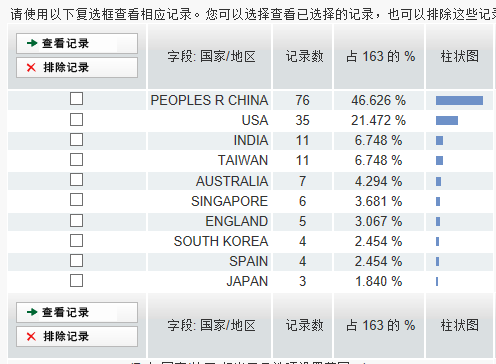Click the top green-arrow 查看记录 button
Screen dimensions: 496x364
coord(77,43)
